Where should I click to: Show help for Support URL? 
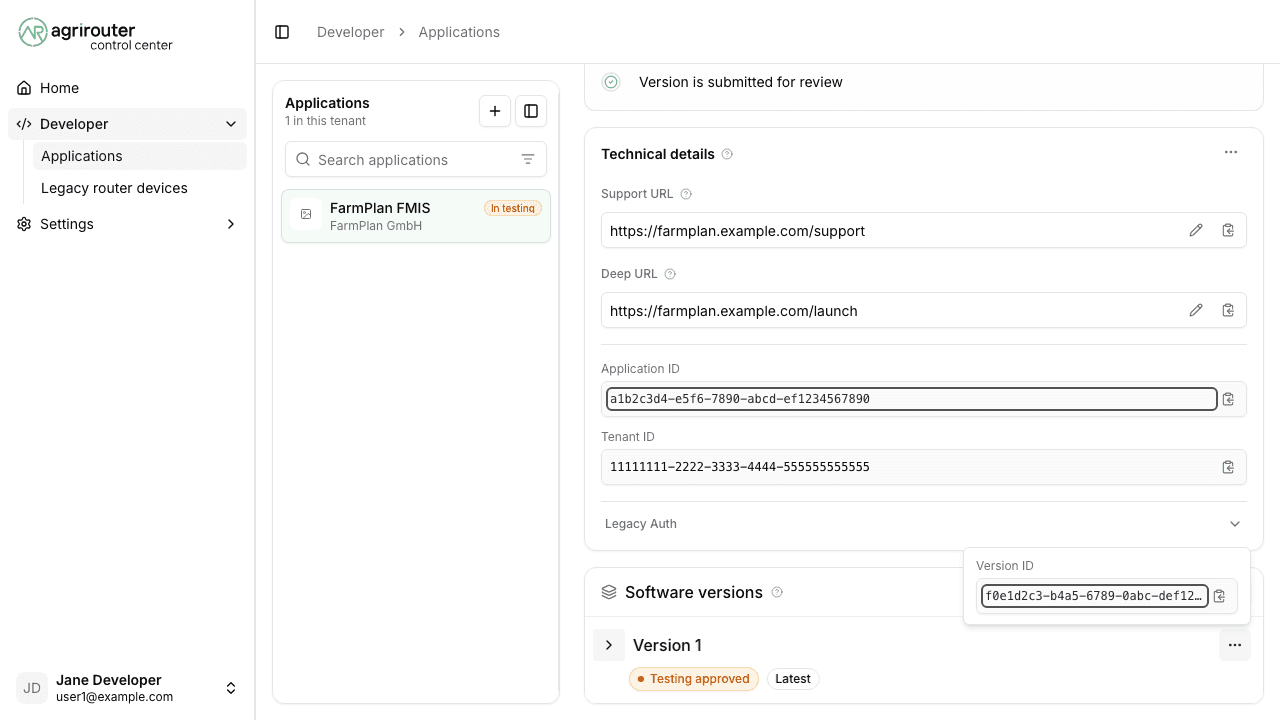[686, 194]
